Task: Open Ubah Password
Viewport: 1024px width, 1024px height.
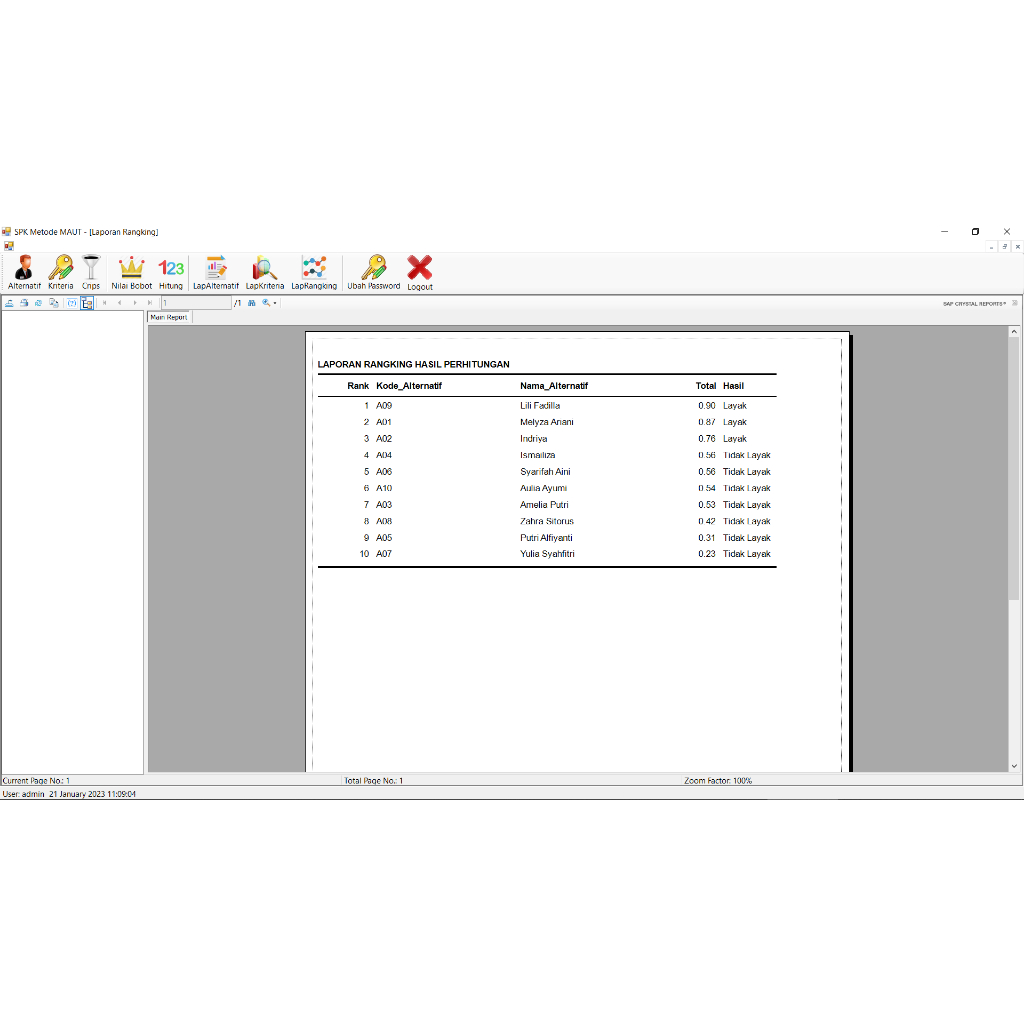Action: (374, 272)
